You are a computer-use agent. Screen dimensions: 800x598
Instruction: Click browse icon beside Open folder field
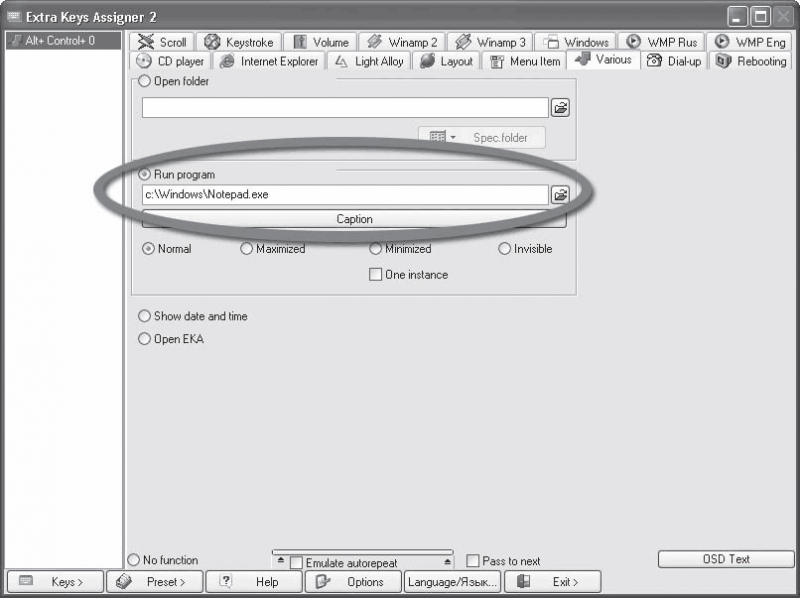(x=560, y=108)
